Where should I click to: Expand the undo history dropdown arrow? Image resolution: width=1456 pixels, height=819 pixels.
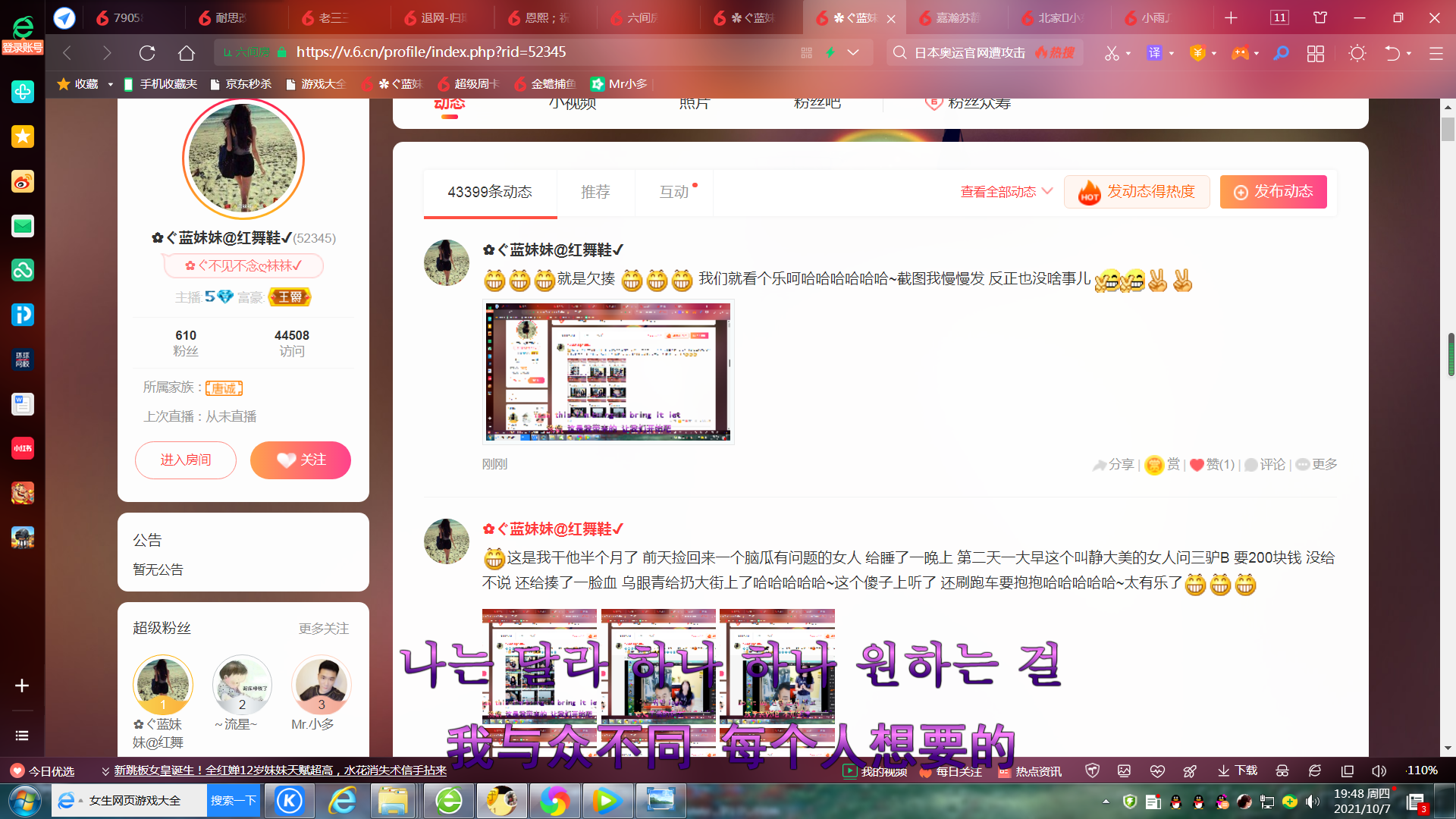[1409, 53]
